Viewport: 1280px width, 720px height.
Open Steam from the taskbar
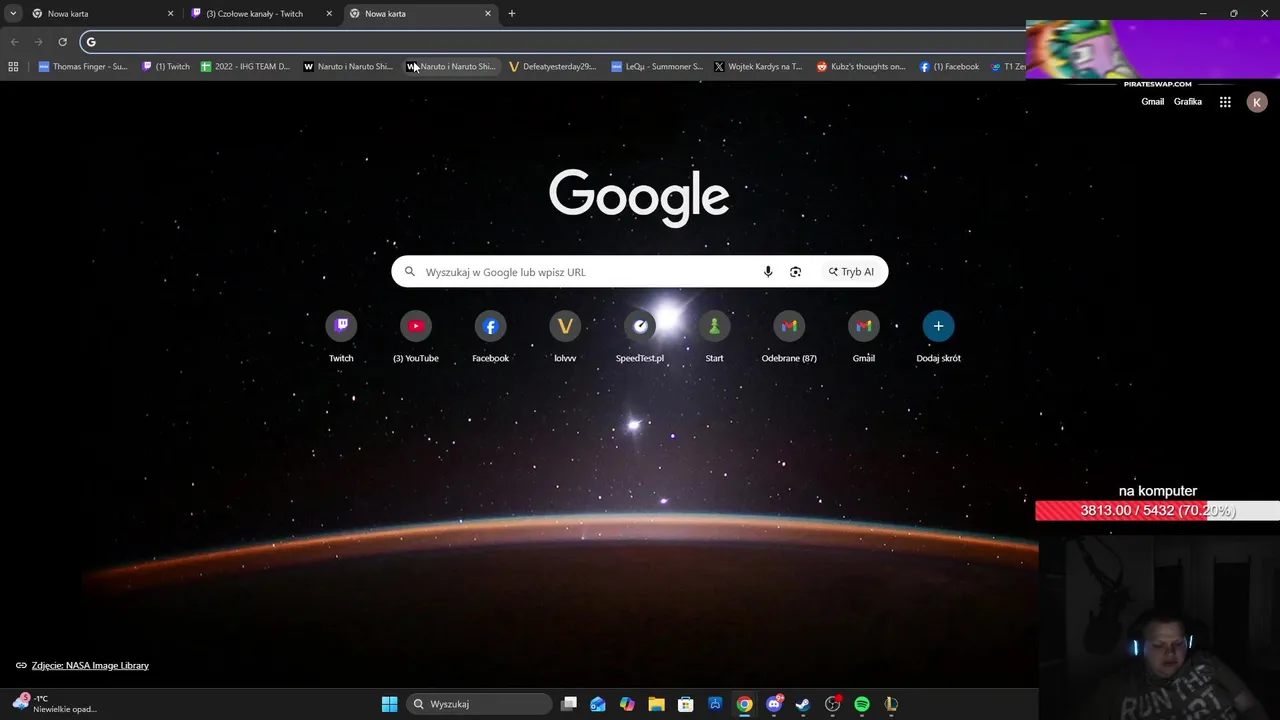click(x=802, y=704)
